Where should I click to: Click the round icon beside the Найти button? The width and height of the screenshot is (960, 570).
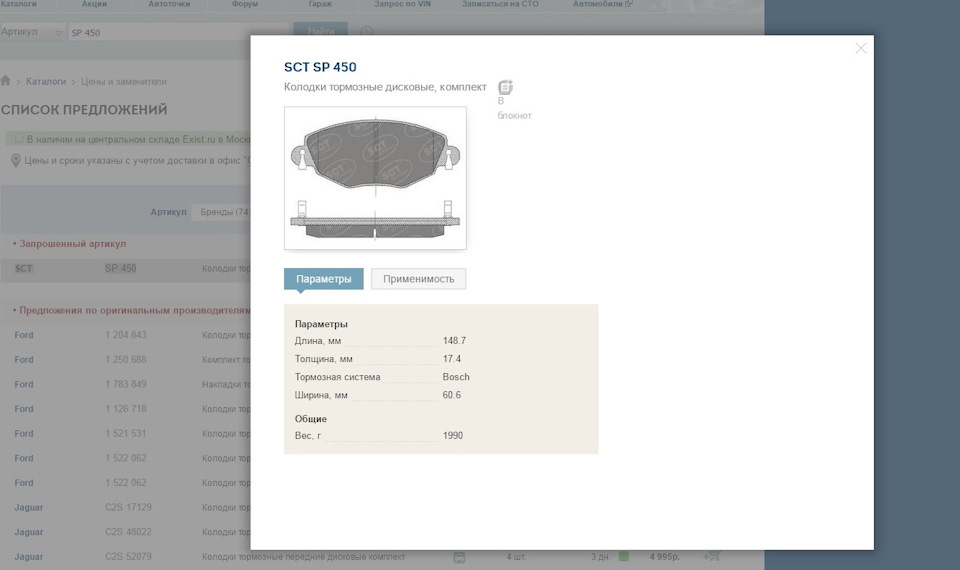pos(366,31)
